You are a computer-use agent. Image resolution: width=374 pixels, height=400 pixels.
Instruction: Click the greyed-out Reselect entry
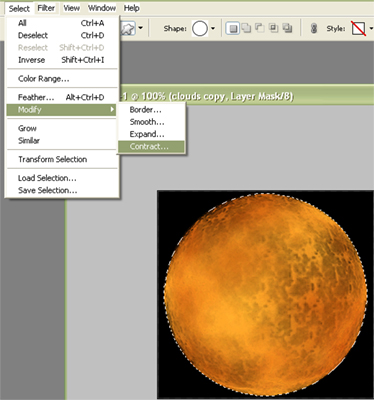62,48
